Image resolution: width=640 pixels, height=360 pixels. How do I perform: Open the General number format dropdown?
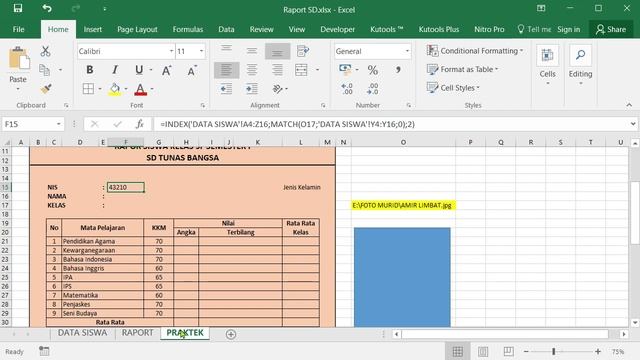(407, 51)
